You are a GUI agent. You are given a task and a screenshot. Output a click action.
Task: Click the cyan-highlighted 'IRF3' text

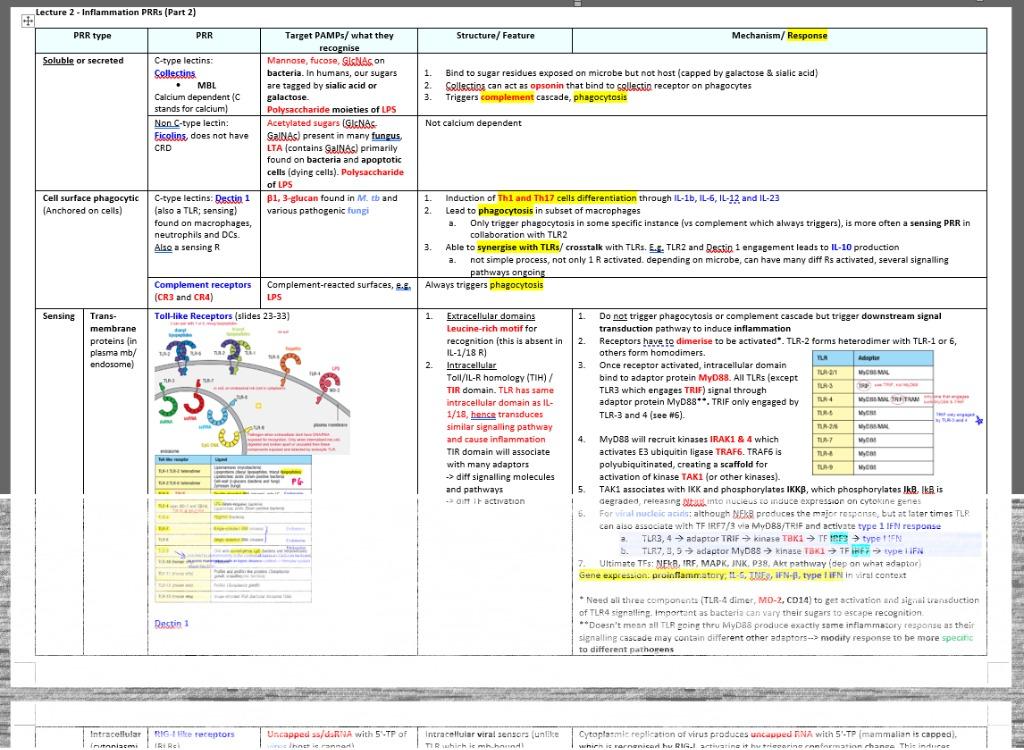pos(839,539)
